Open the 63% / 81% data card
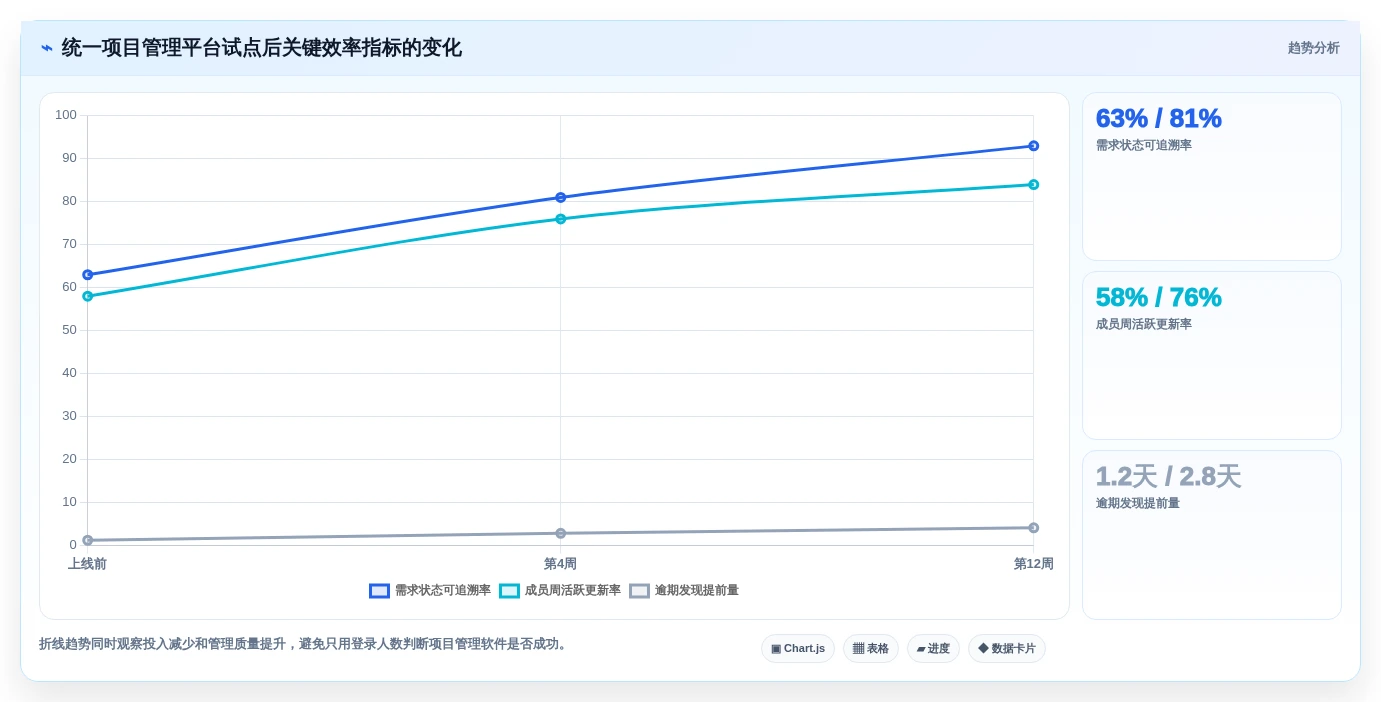Viewport: 1381px width, 702px height. (1212, 177)
